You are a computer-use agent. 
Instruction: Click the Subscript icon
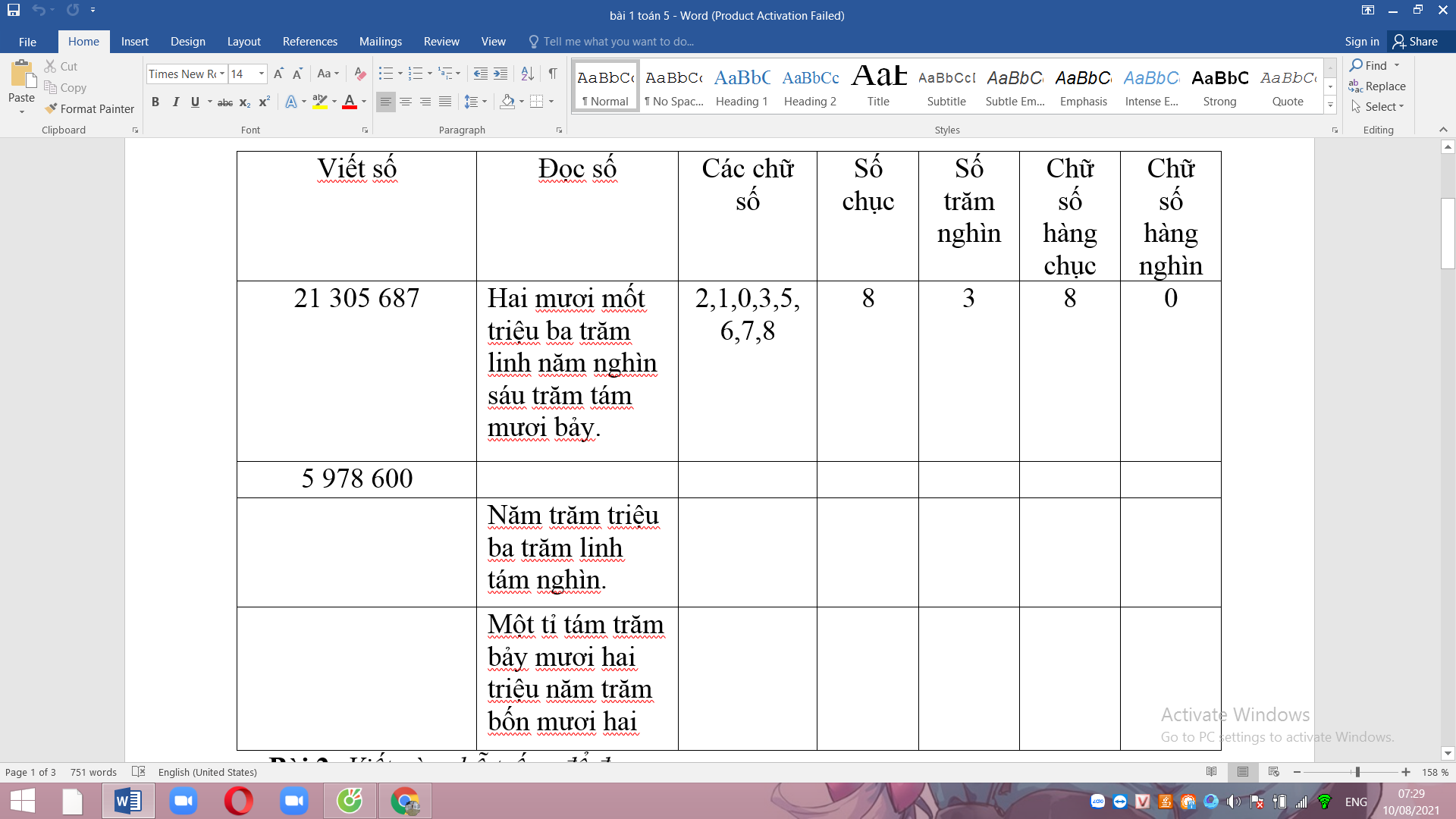click(244, 102)
